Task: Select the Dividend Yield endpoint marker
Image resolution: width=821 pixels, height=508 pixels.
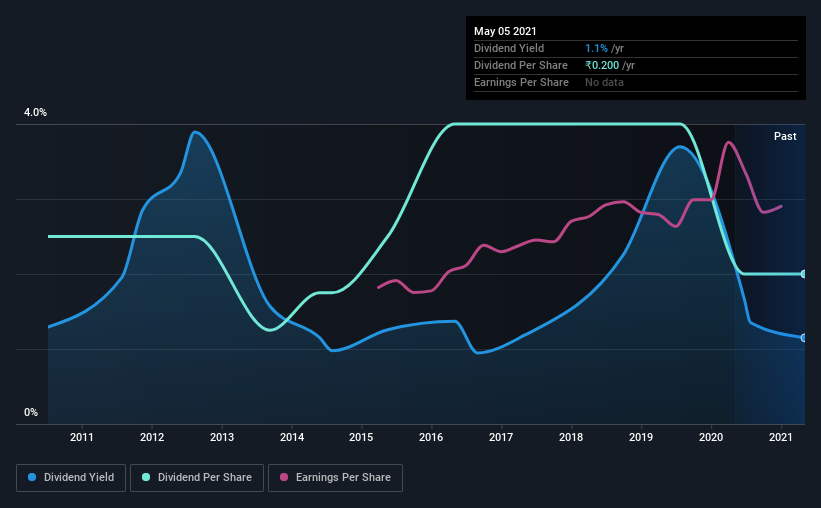Action: click(x=803, y=338)
